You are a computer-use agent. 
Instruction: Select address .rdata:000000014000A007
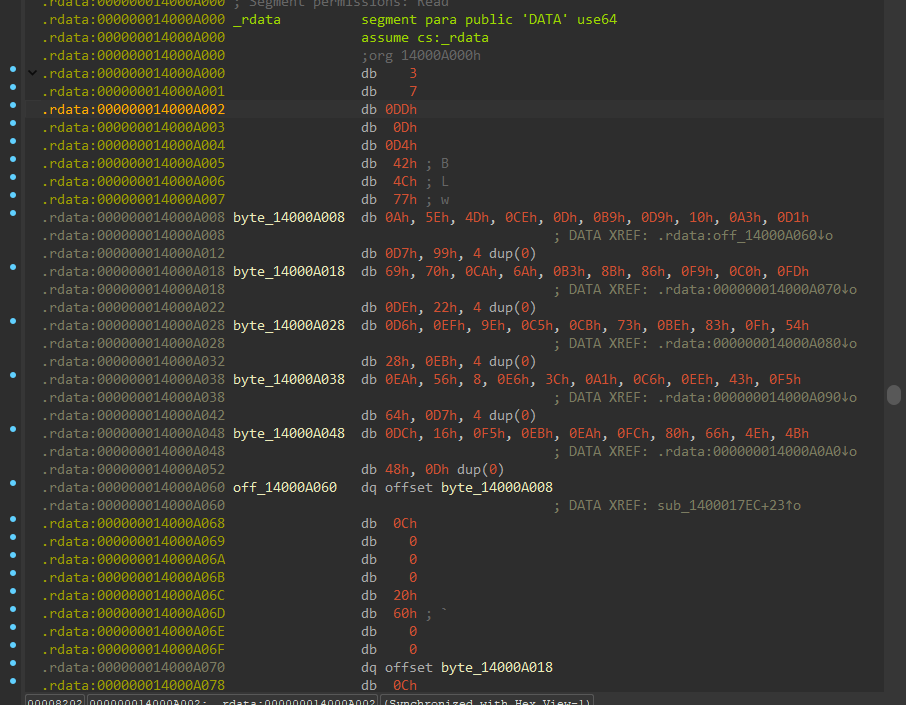pos(133,199)
